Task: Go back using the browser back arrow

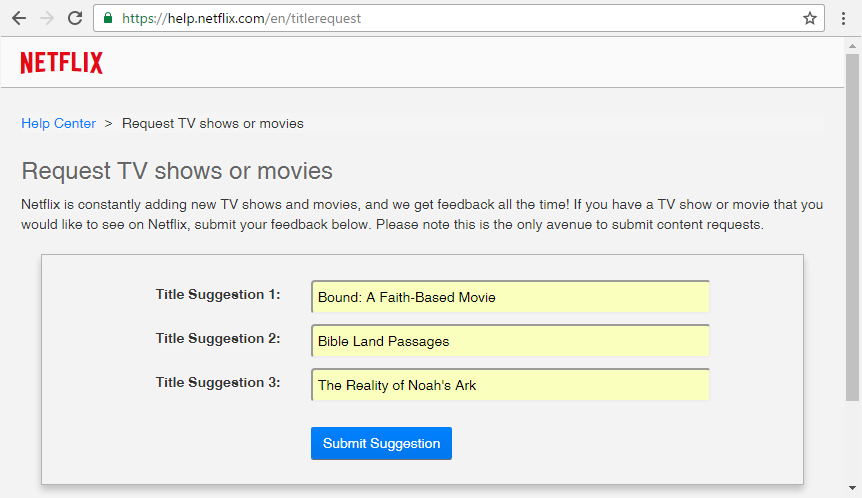Action: click(x=19, y=18)
